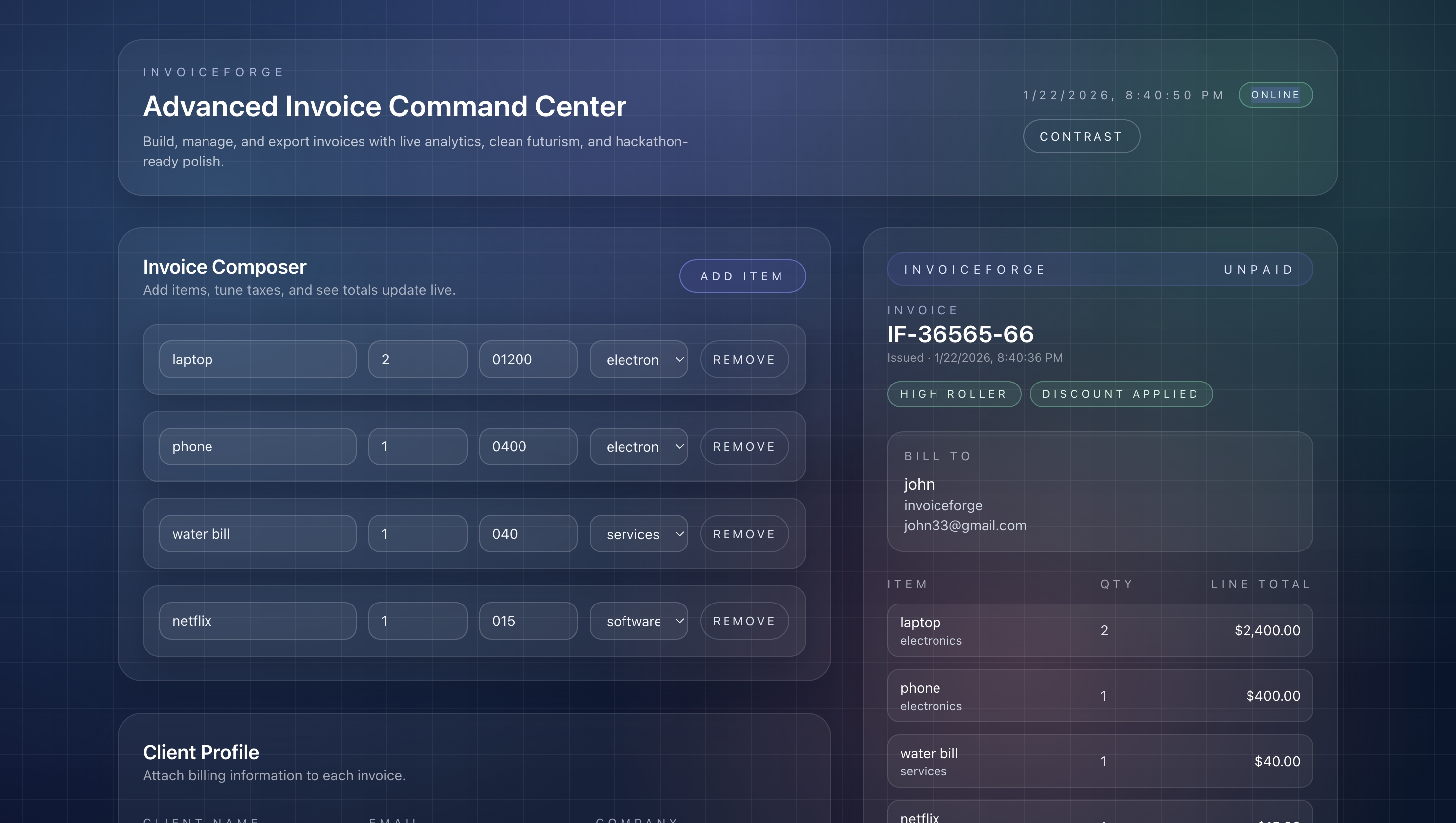Remove the water bill item

(x=744, y=534)
